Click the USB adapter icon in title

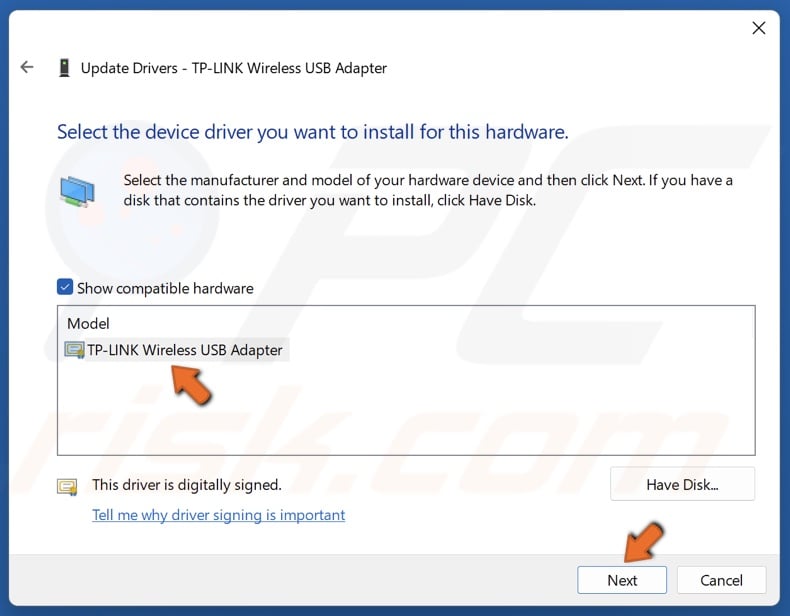click(64, 67)
